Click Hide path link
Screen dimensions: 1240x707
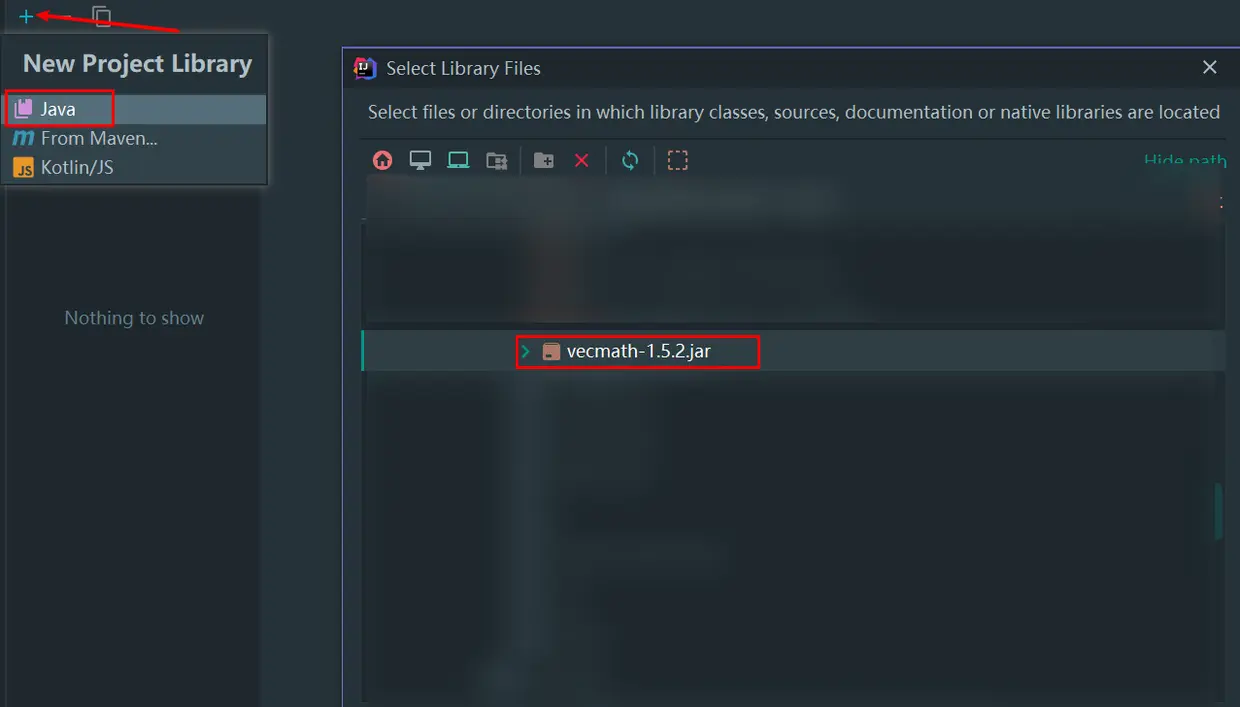click(1185, 160)
